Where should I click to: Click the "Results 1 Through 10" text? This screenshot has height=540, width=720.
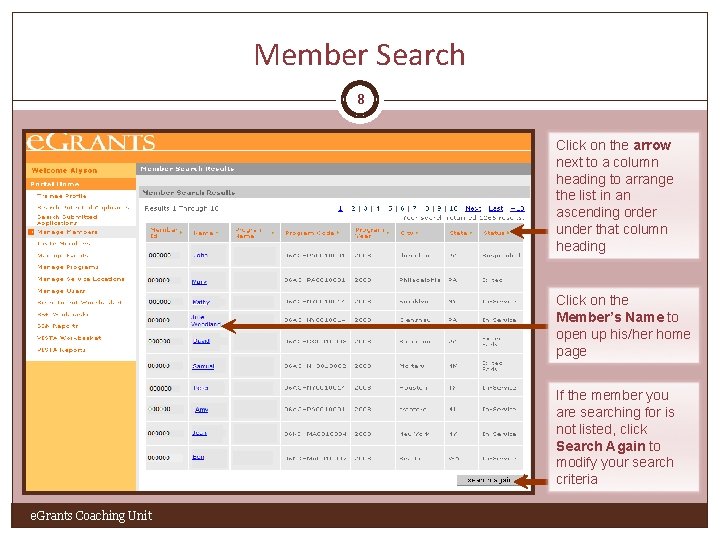pyautogui.click(x=181, y=208)
